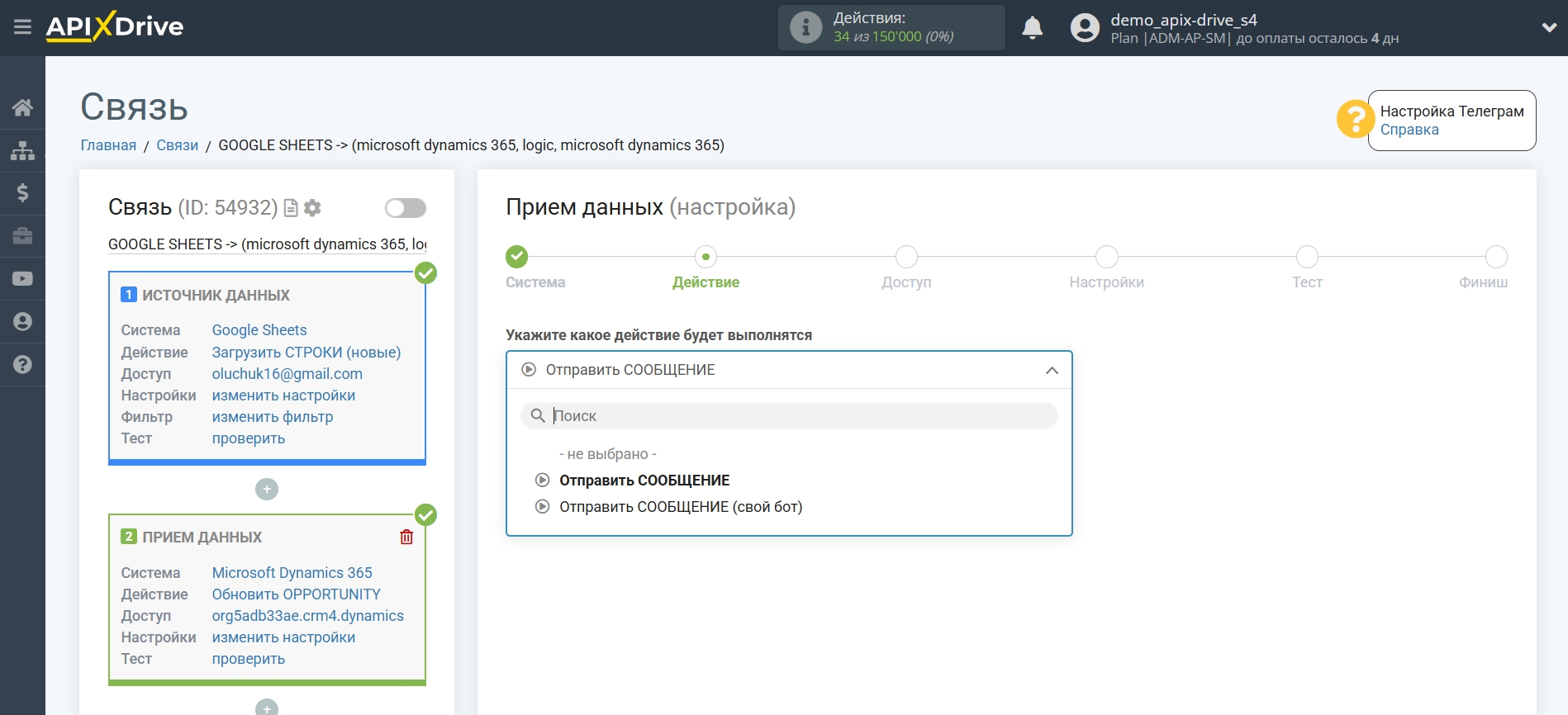Open the Google Sheets system link

[259, 330]
